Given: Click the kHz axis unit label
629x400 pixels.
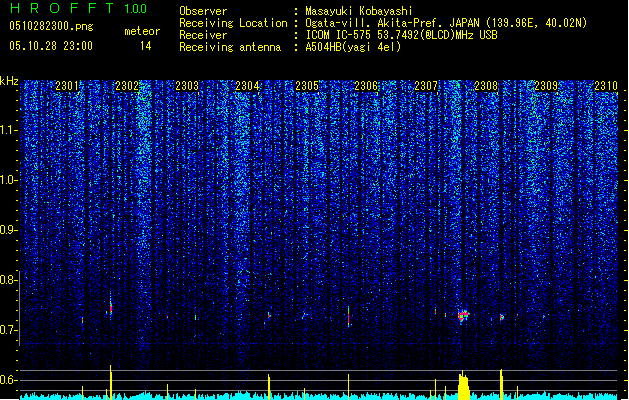Looking at the screenshot, I should point(9,81).
